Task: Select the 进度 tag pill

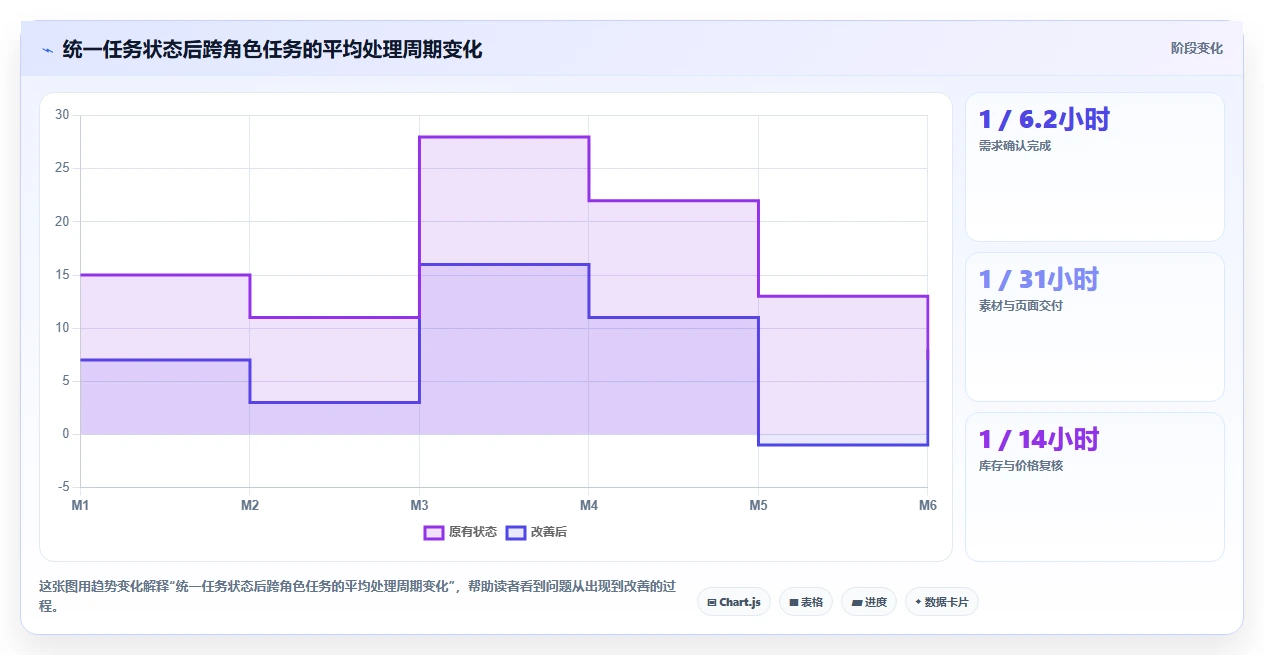Action: [869, 602]
